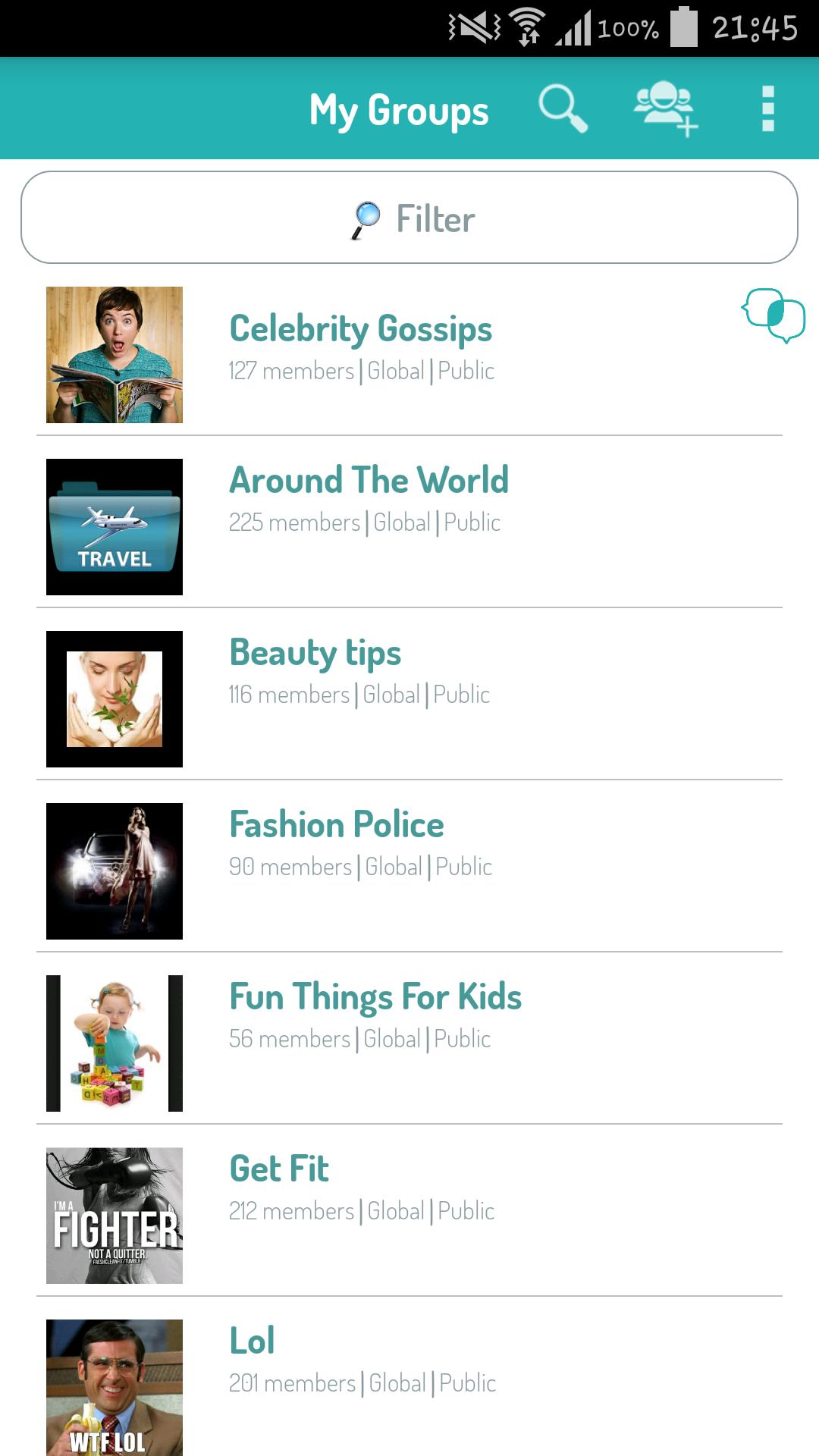This screenshot has width=819, height=1456.
Task: Open the Around The World group
Action: tap(369, 481)
